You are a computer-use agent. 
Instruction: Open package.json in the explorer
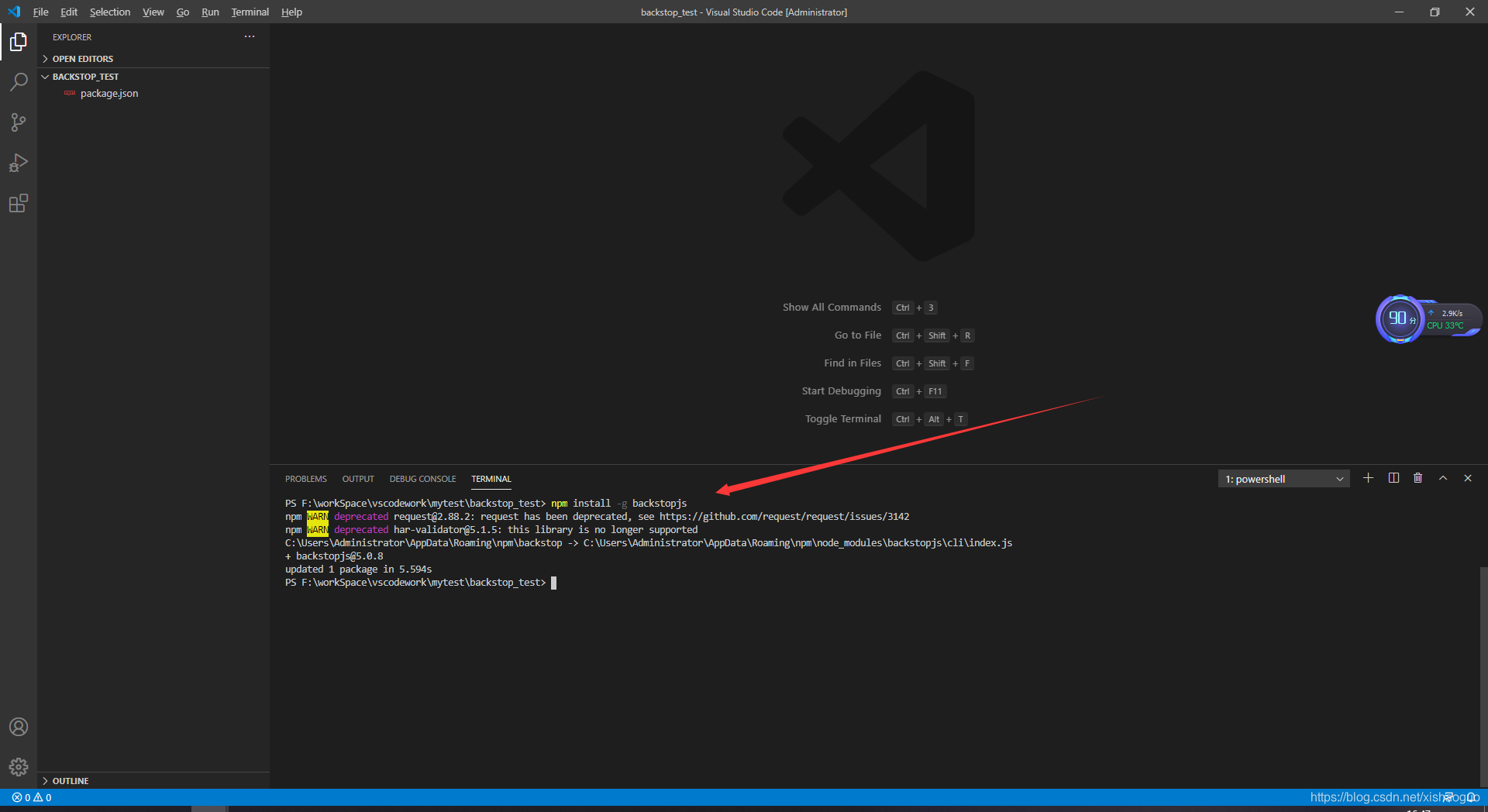[x=109, y=93]
